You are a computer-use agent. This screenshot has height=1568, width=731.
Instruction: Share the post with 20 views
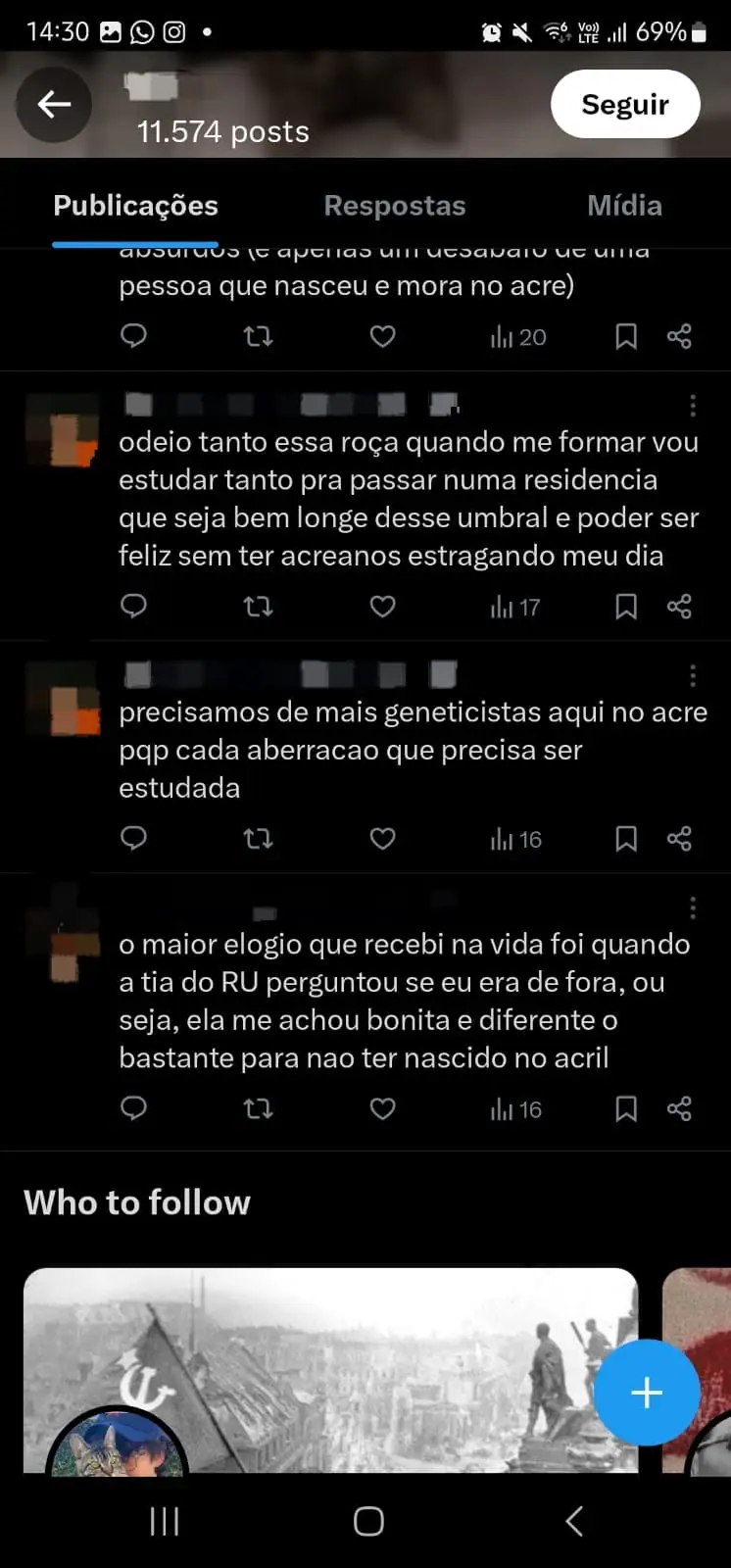[679, 337]
